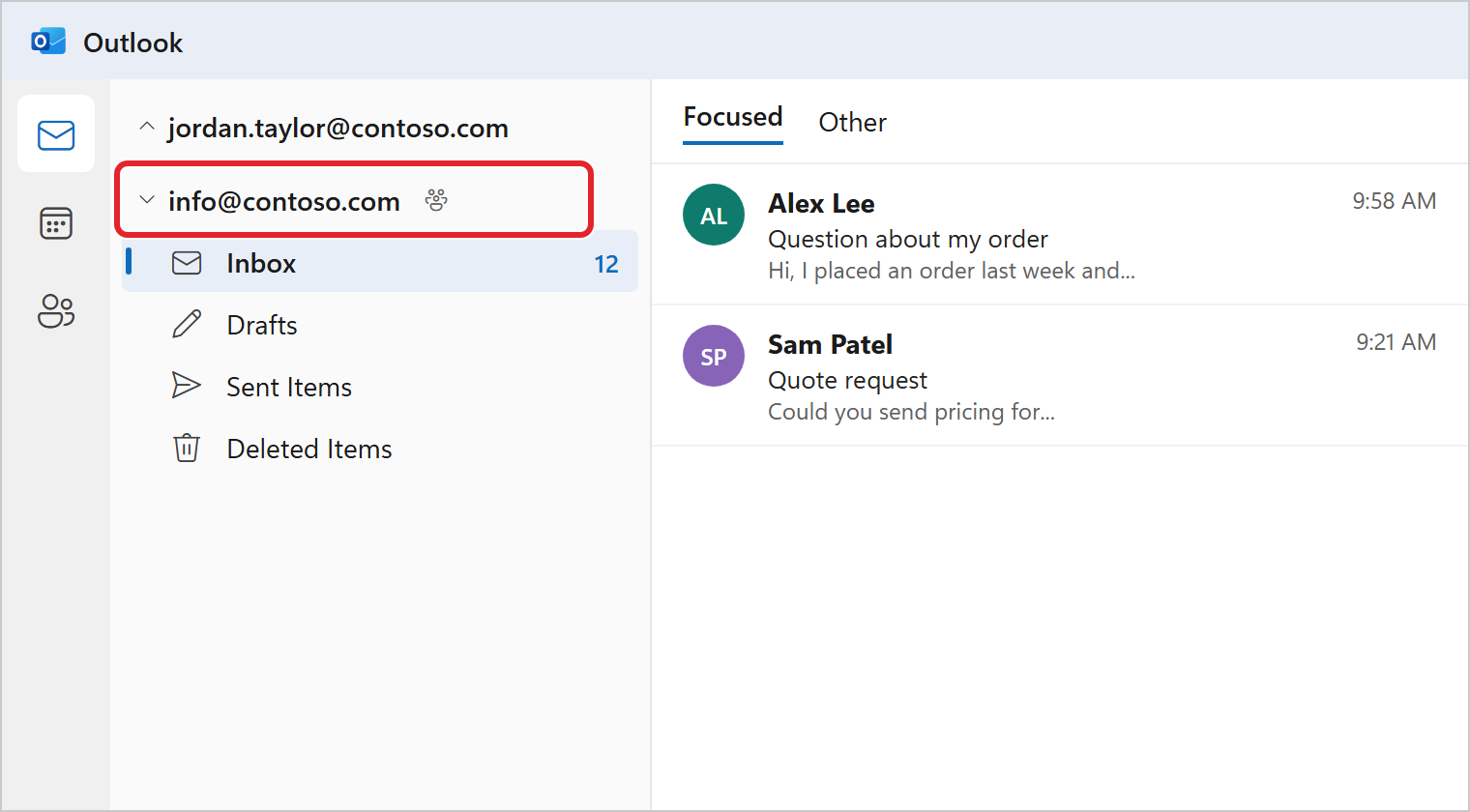Image resolution: width=1470 pixels, height=812 pixels.
Task: Click sender name Alex Lee
Action: tap(821, 204)
